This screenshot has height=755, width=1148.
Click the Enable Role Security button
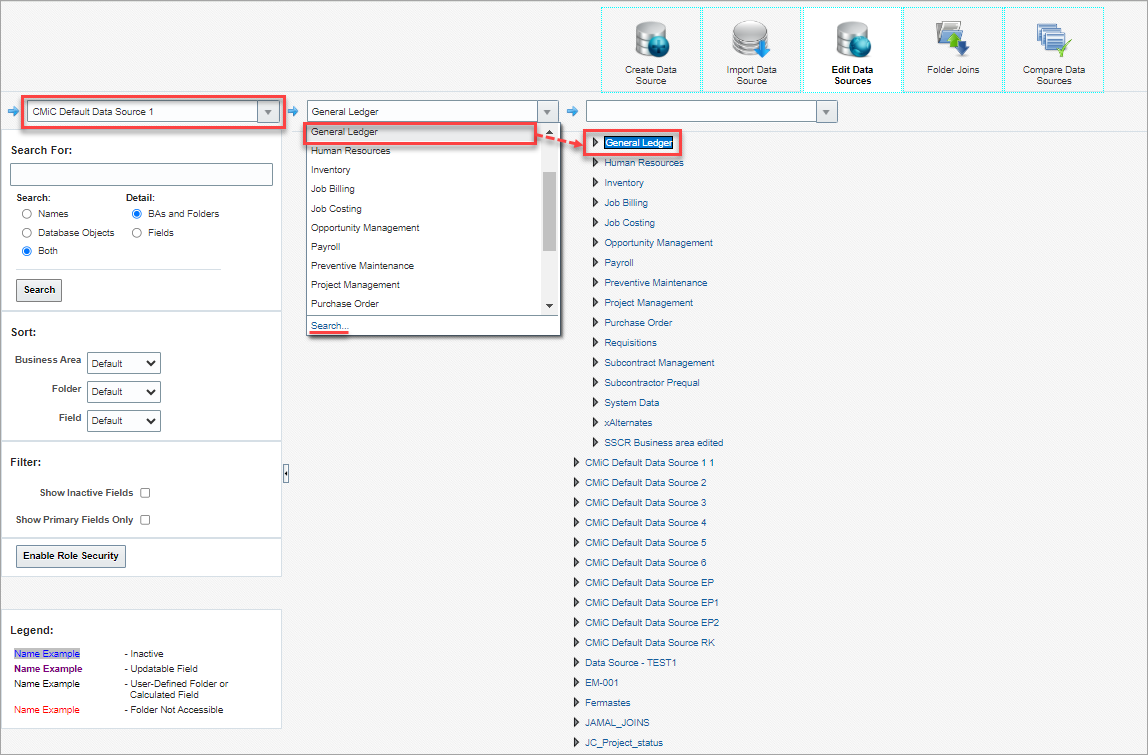pos(71,556)
